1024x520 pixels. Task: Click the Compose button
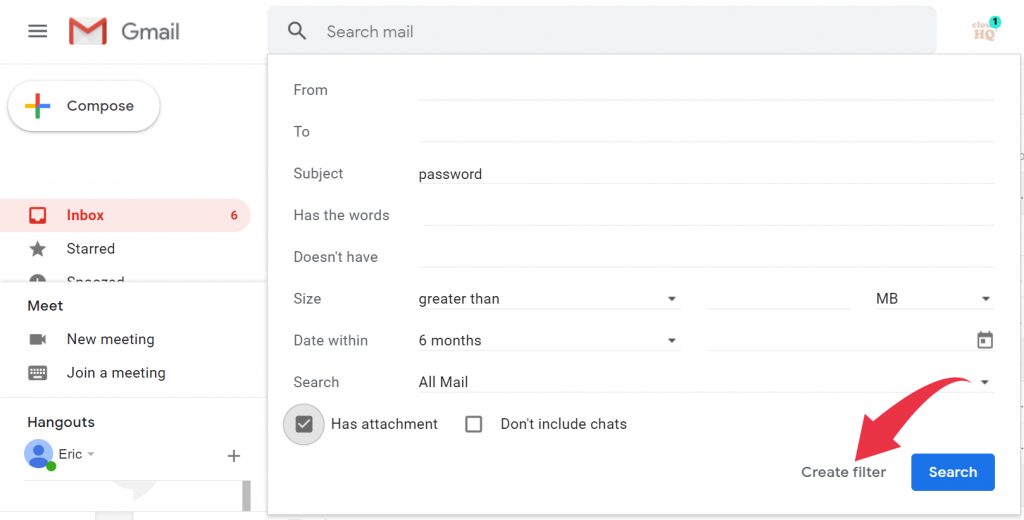tap(84, 106)
